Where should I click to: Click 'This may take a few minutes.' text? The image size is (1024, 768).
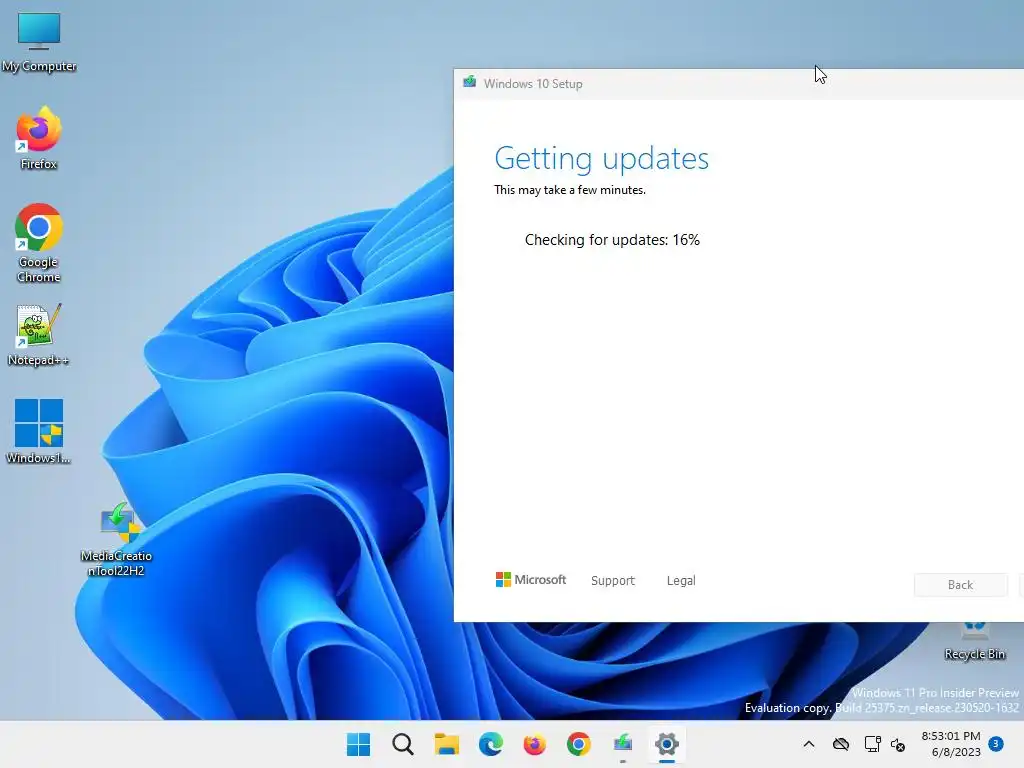(569, 190)
